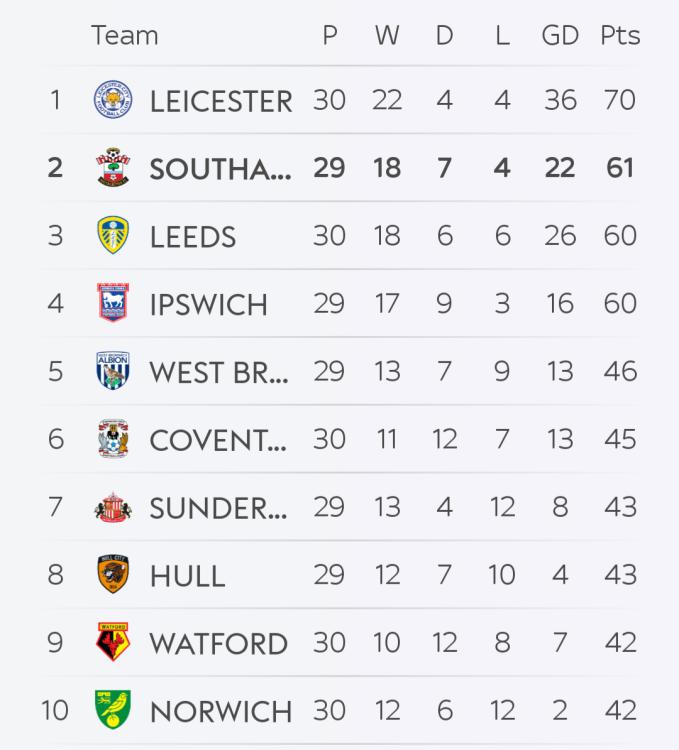Image resolution: width=679 pixels, height=750 pixels.
Task: Select the NORWICH team name
Action: coord(221,712)
